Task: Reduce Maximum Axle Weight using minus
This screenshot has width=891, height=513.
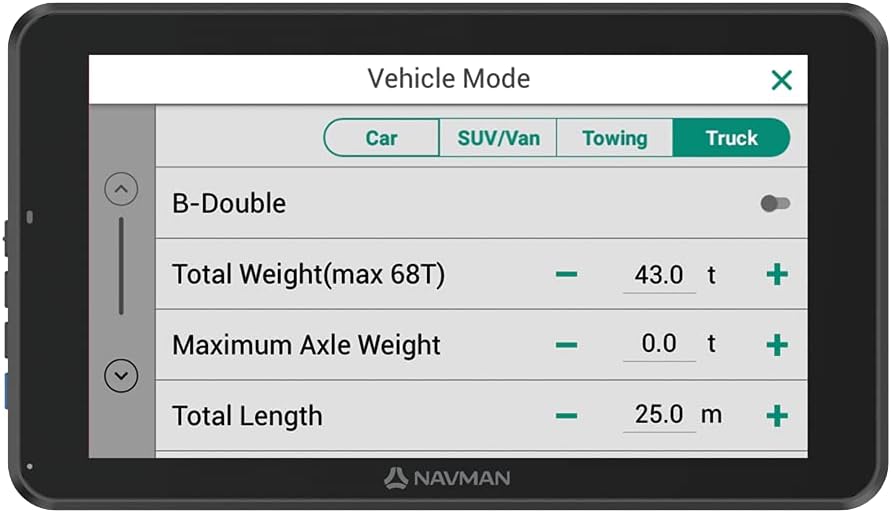Action: pos(567,345)
